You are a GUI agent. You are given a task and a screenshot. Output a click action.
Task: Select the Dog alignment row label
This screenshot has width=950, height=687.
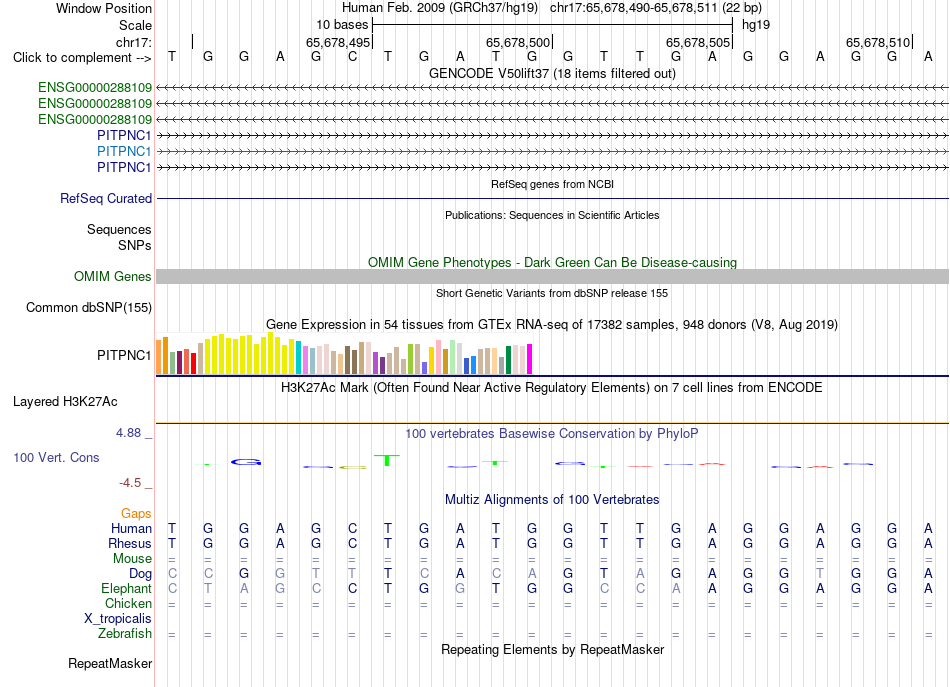pyautogui.click(x=140, y=573)
